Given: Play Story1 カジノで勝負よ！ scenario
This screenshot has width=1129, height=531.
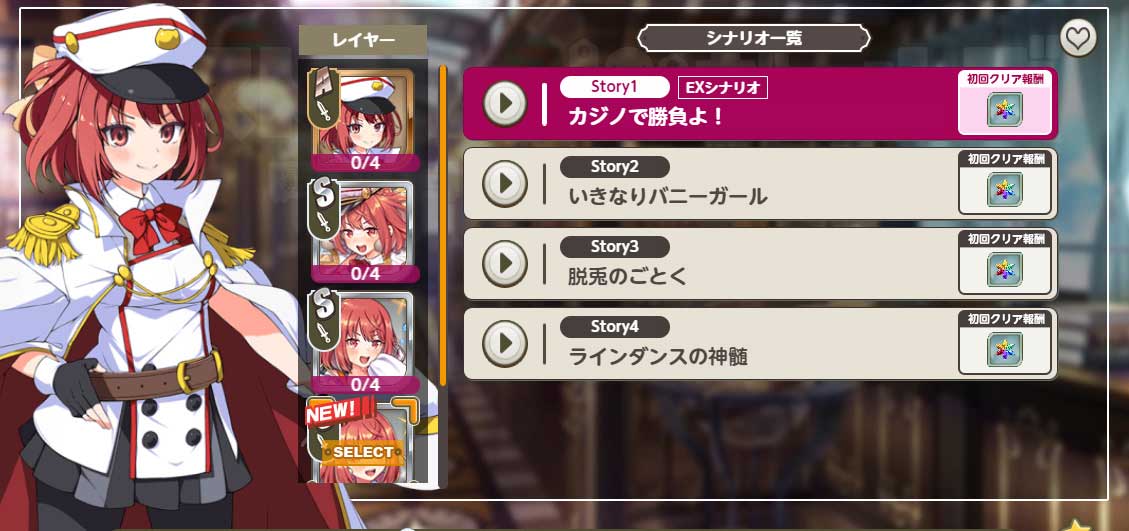Looking at the screenshot, I should (x=505, y=104).
